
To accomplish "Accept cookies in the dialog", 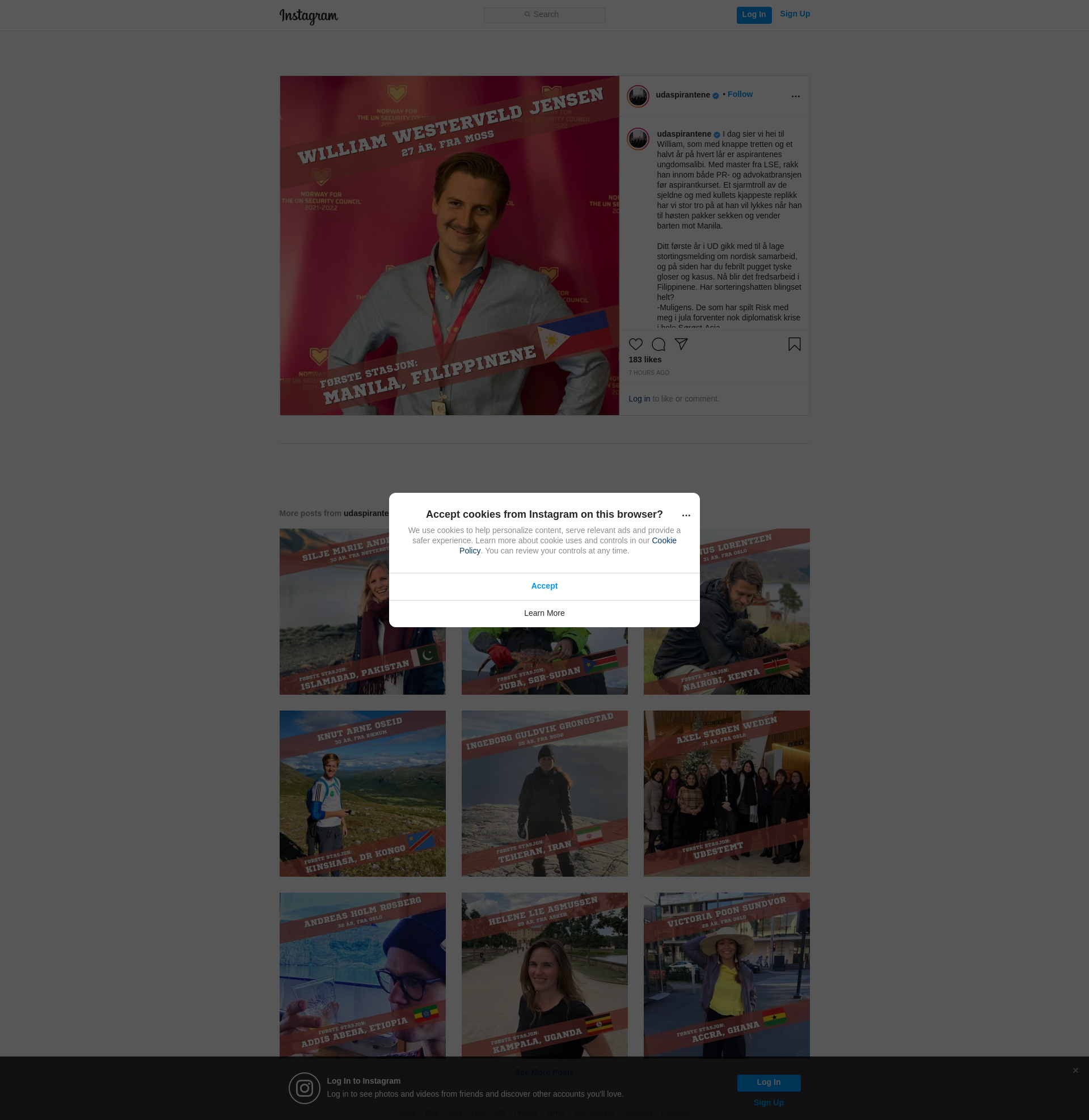I will (544, 586).
